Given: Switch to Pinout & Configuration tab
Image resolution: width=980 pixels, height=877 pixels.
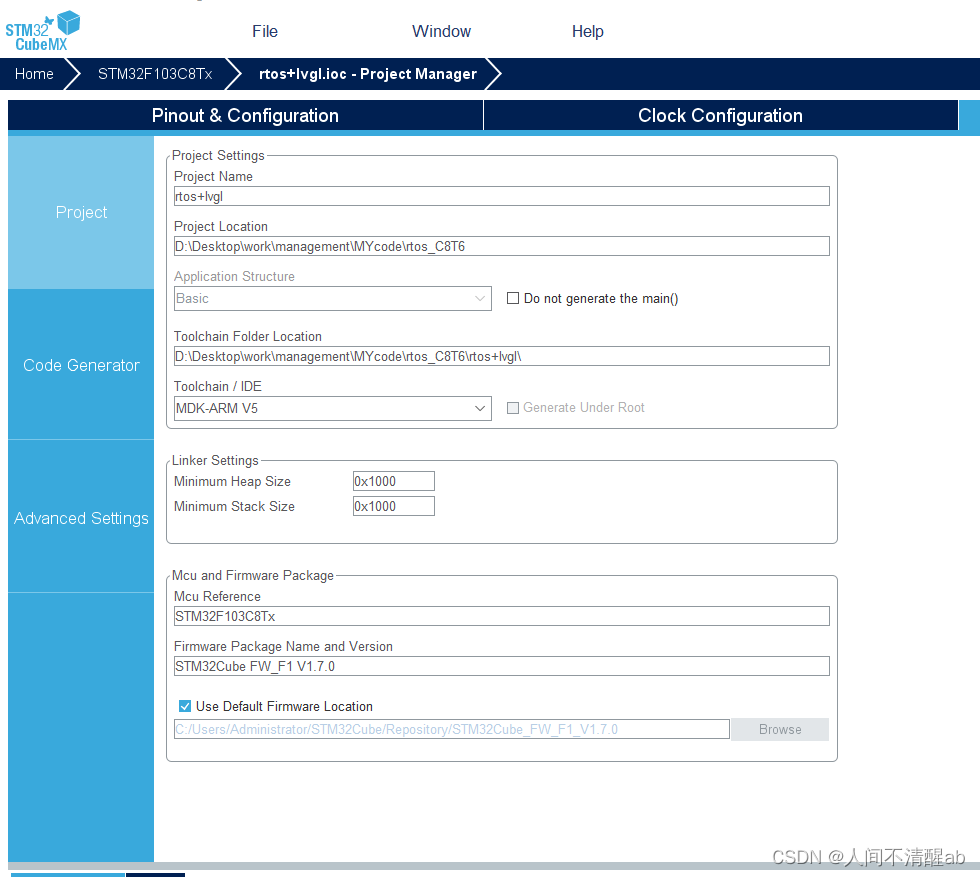Looking at the screenshot, I should 245,115.
